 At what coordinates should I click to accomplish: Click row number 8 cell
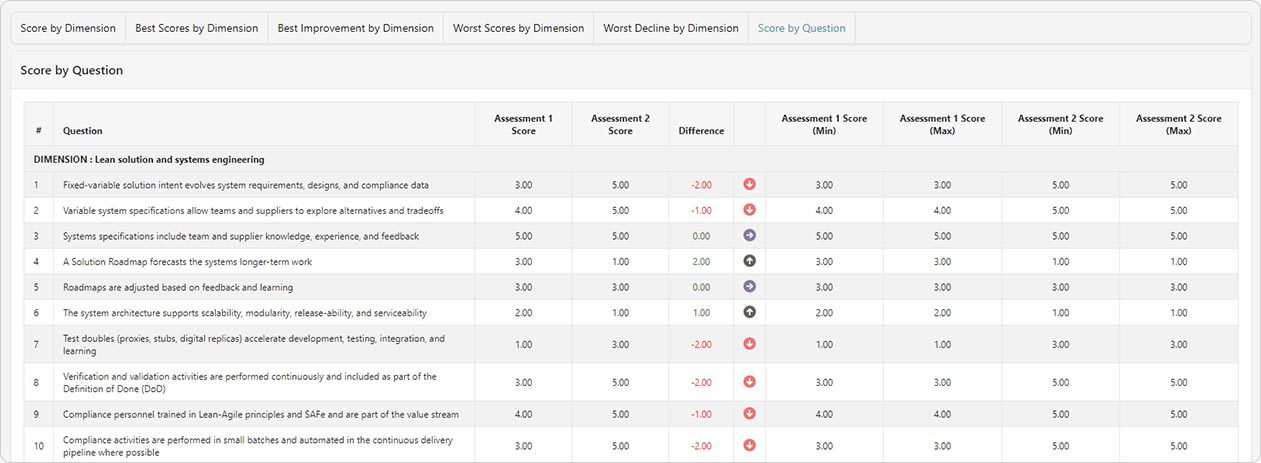point(39,382)
